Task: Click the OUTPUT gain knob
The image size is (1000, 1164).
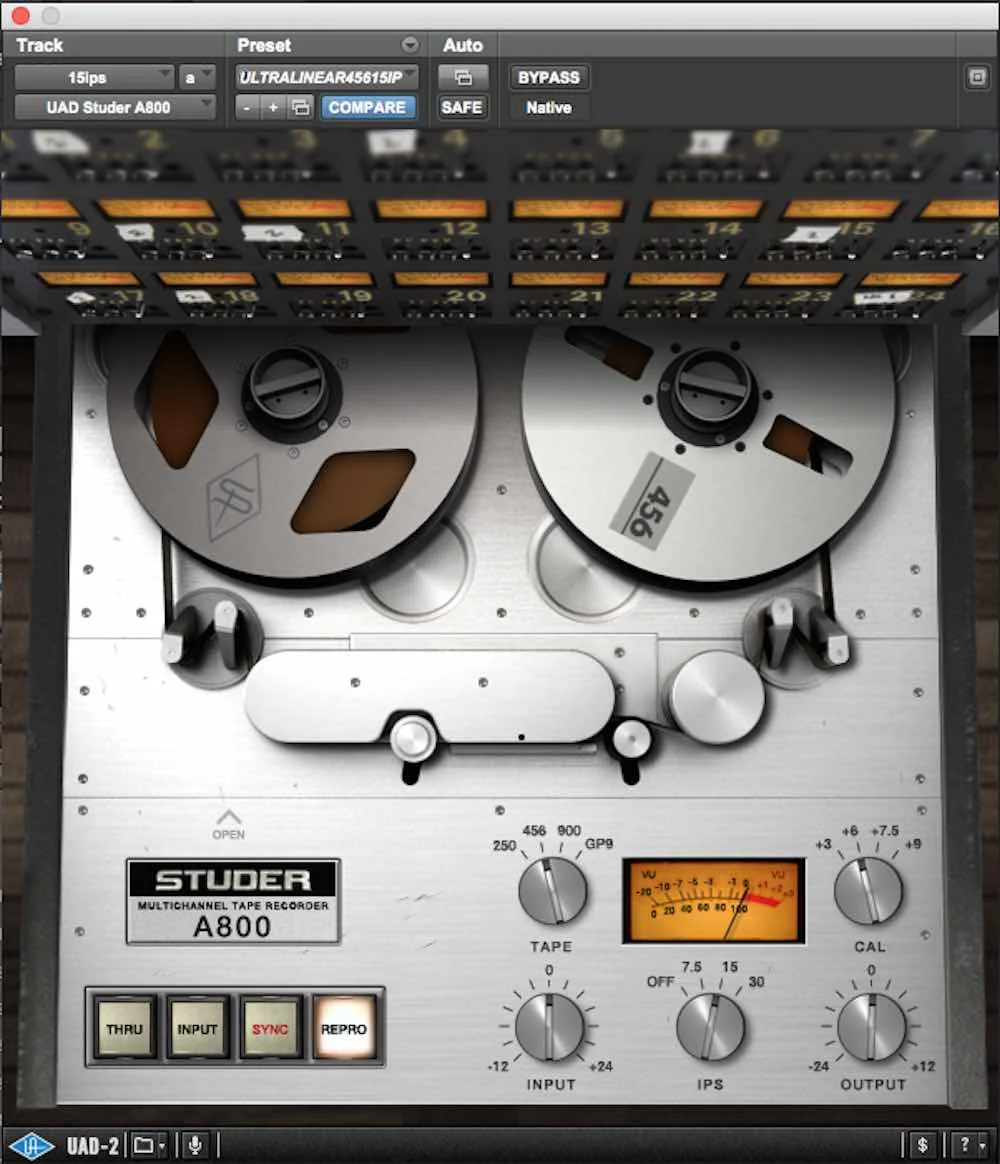Action: pyautogui.click(x=872, y=1027)
